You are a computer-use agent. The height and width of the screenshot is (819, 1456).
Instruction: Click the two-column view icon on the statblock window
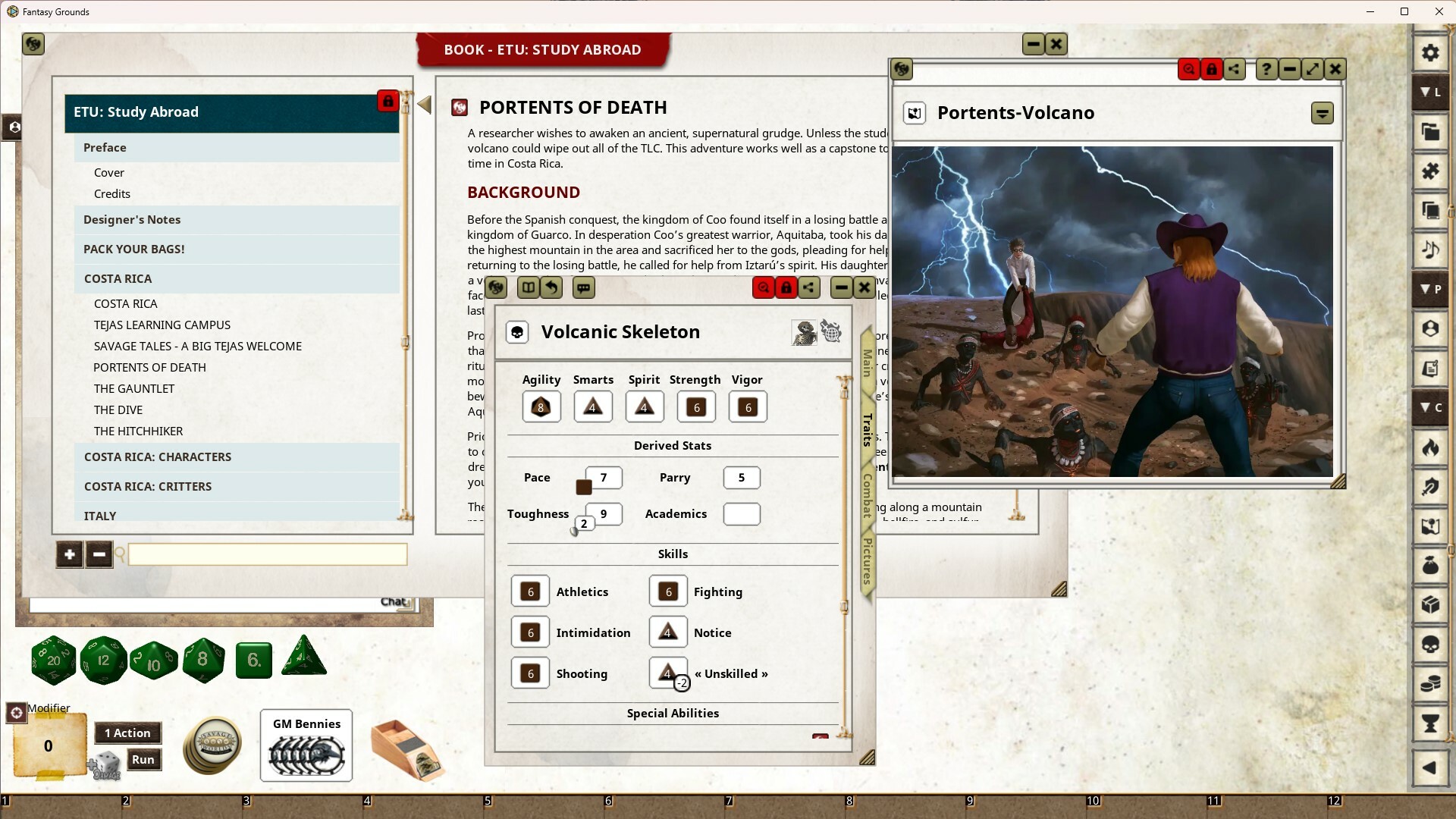[529, 287]
